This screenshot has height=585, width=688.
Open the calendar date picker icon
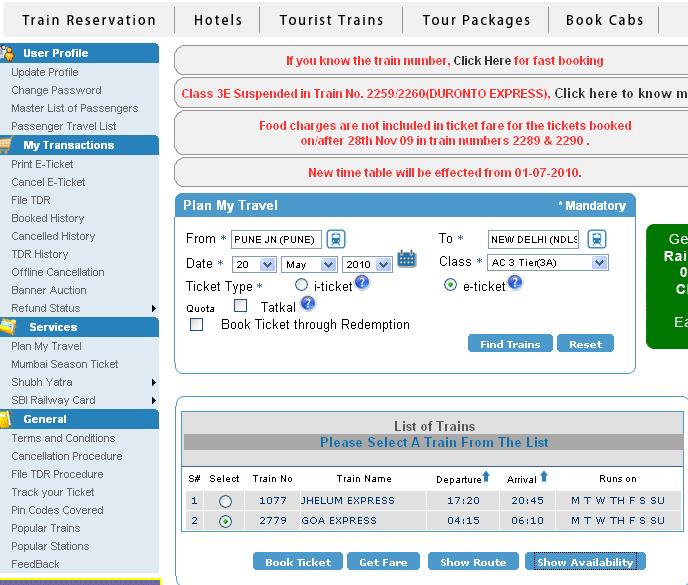pyautogui.click(x=406, y=258)
